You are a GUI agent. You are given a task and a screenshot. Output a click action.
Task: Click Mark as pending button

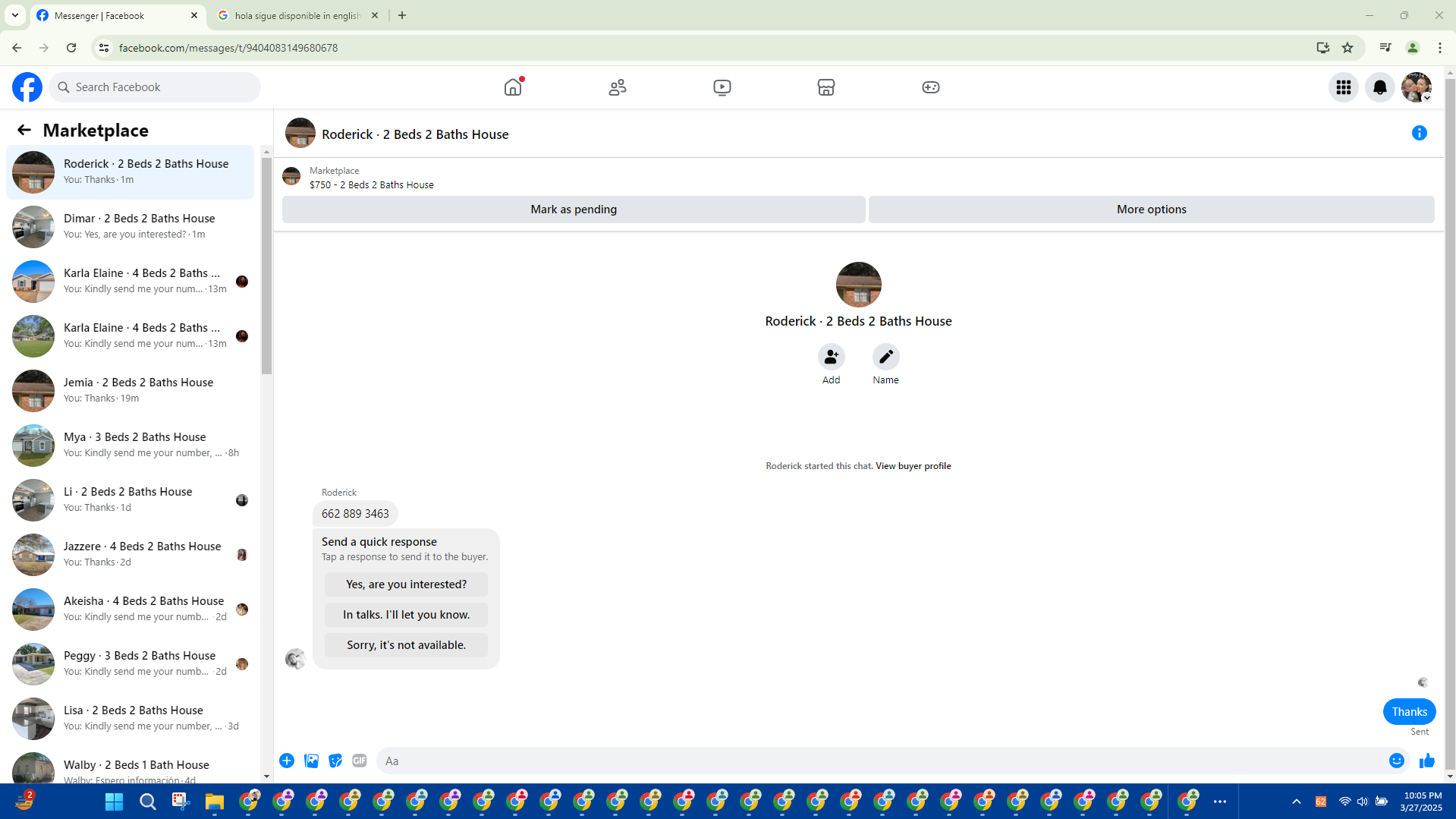[574, 209]
